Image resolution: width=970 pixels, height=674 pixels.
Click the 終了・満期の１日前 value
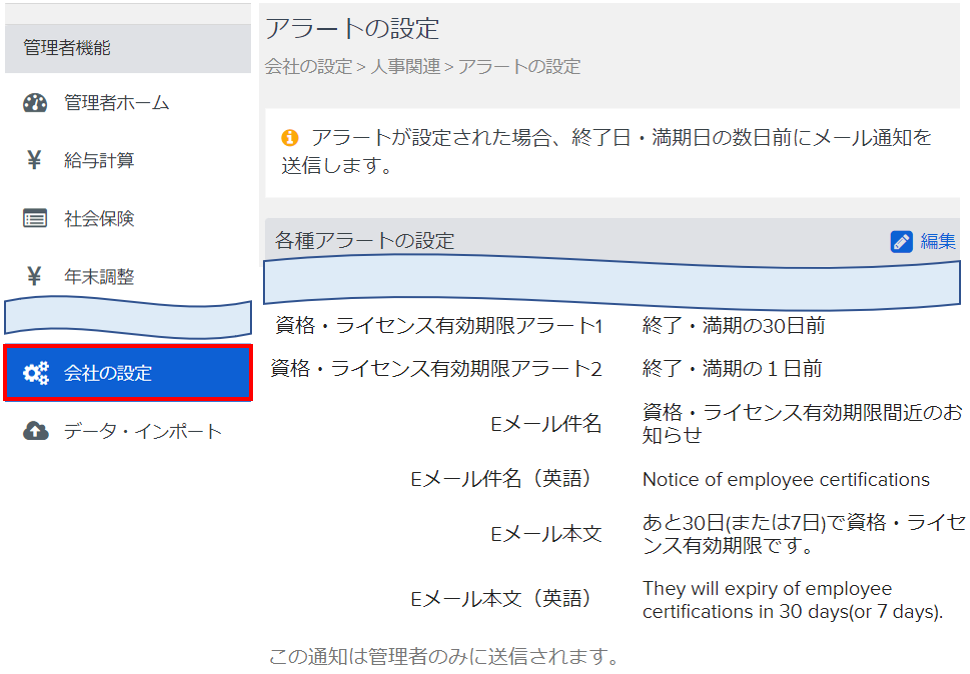pos(732,369)
